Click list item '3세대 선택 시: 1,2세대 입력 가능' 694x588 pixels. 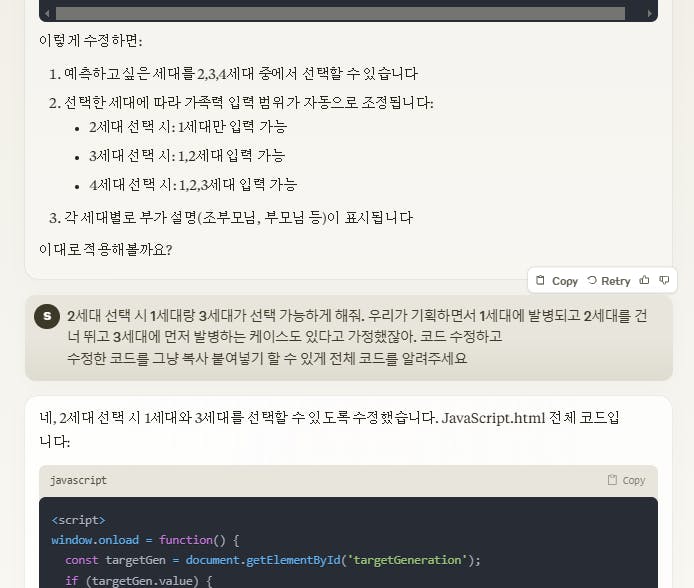tap(187, 156)
